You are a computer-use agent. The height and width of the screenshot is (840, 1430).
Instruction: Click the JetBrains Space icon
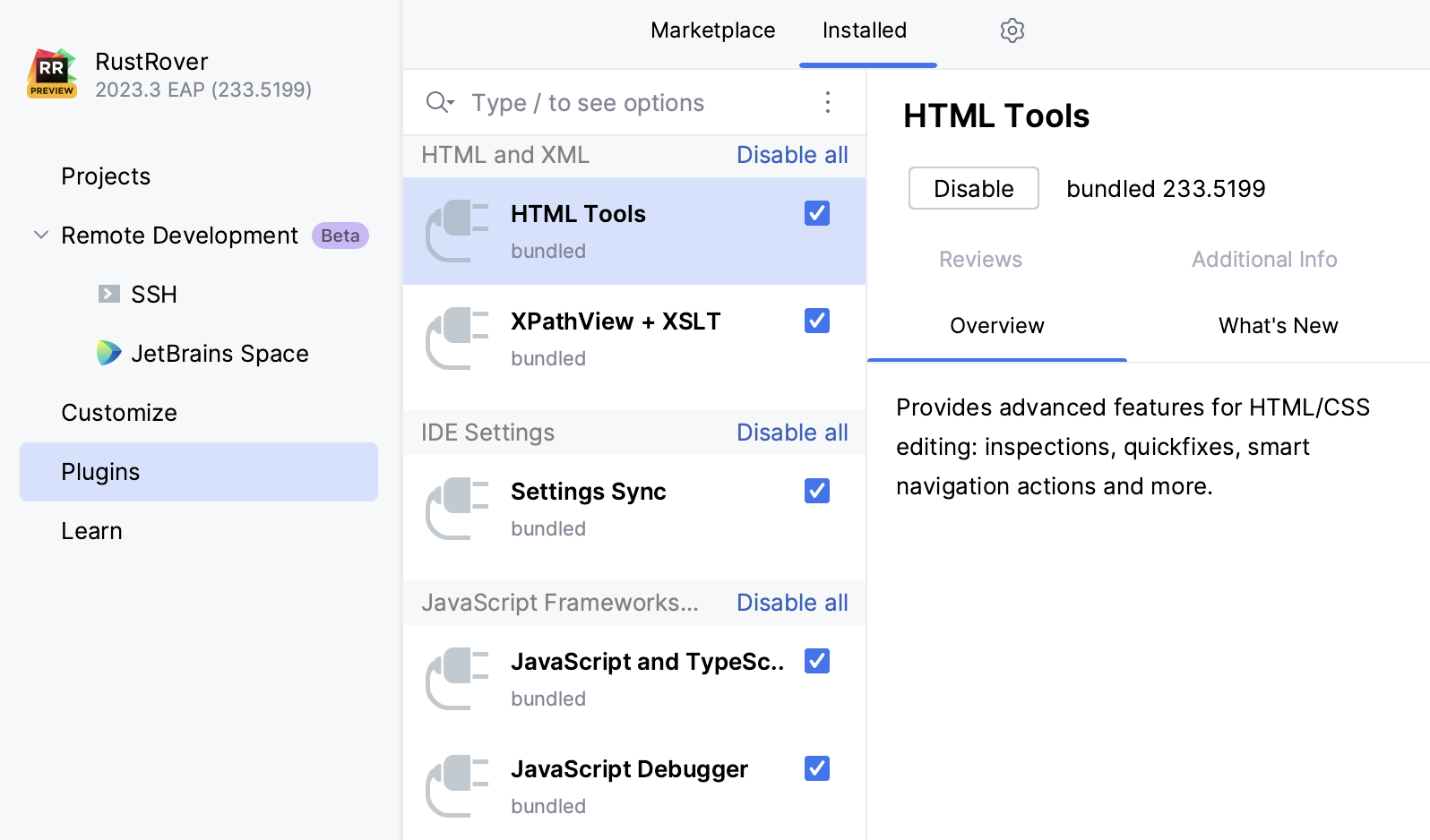pos(109,353)
